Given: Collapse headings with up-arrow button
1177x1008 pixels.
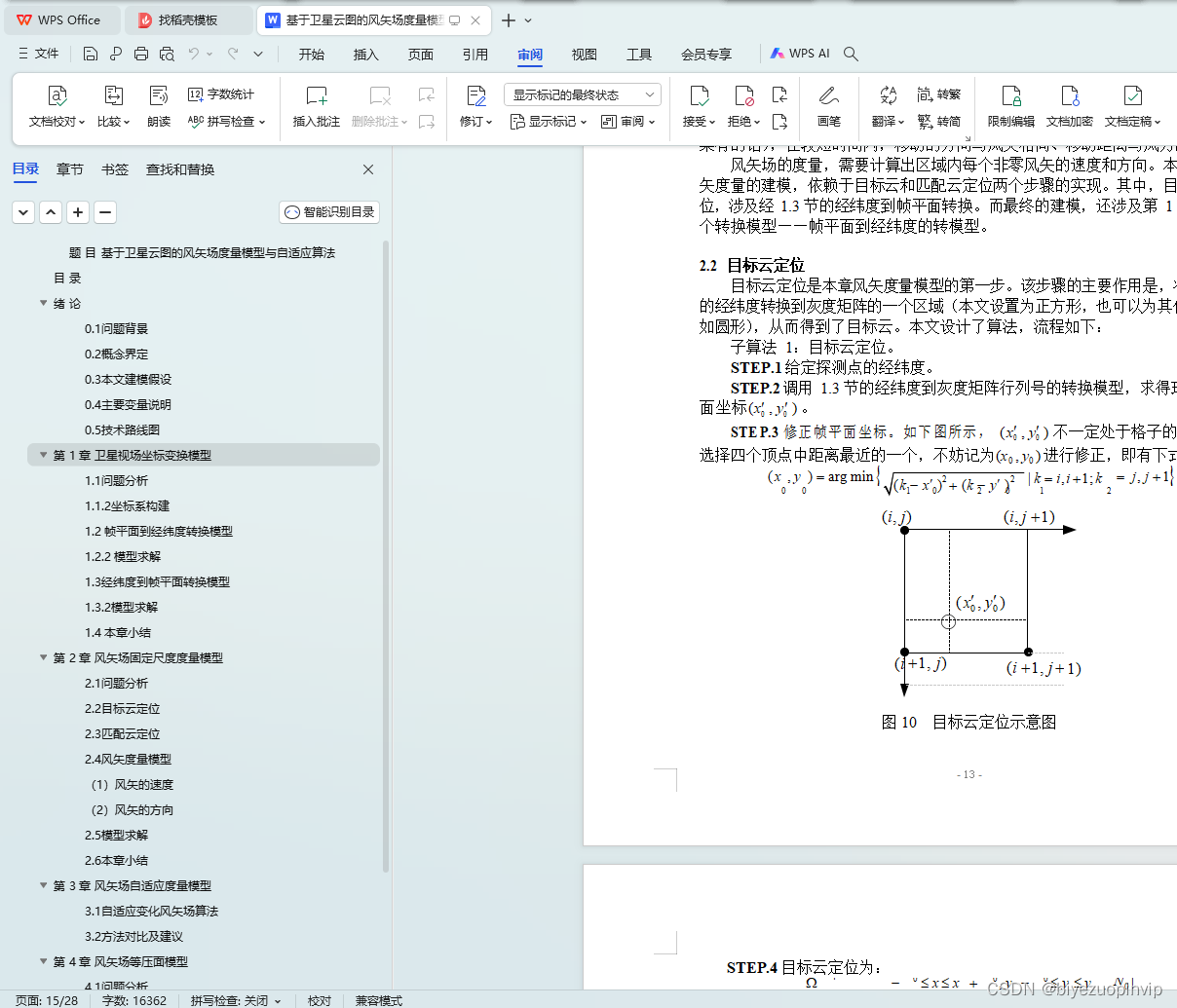Looking at the screenshot, I should coord(51,211).
